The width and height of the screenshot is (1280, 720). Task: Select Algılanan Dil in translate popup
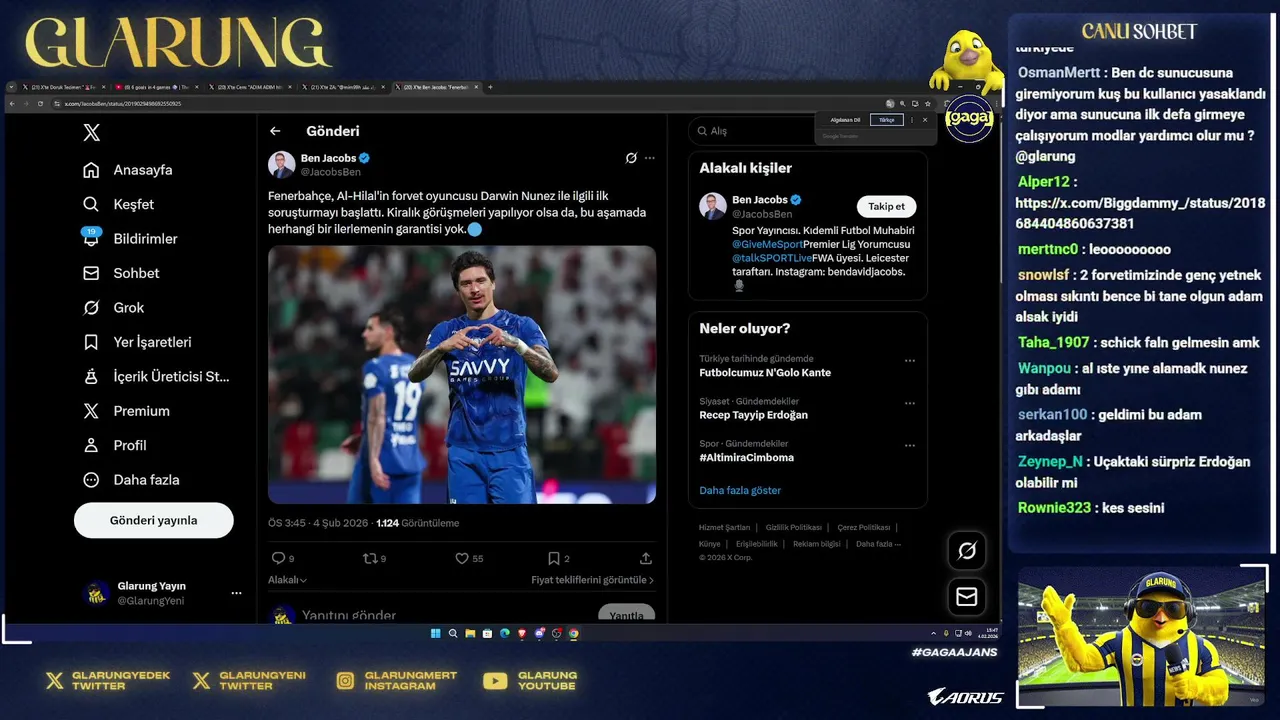(x=845, y=120)
